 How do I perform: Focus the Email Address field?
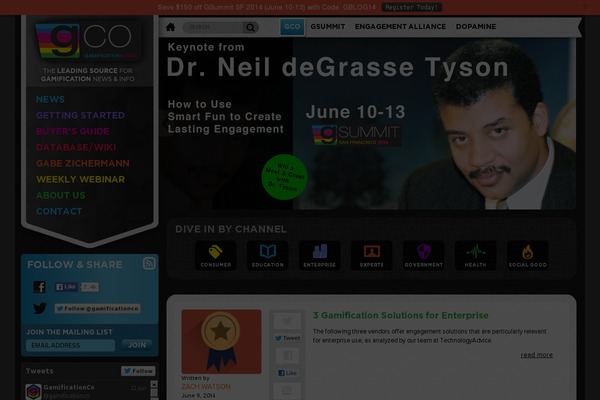click(70, 345)
